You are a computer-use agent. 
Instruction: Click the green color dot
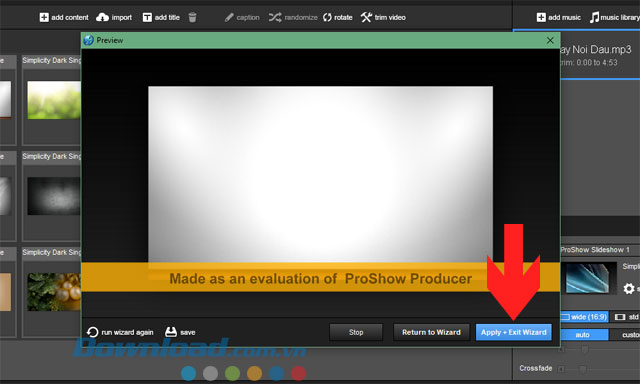233,373
